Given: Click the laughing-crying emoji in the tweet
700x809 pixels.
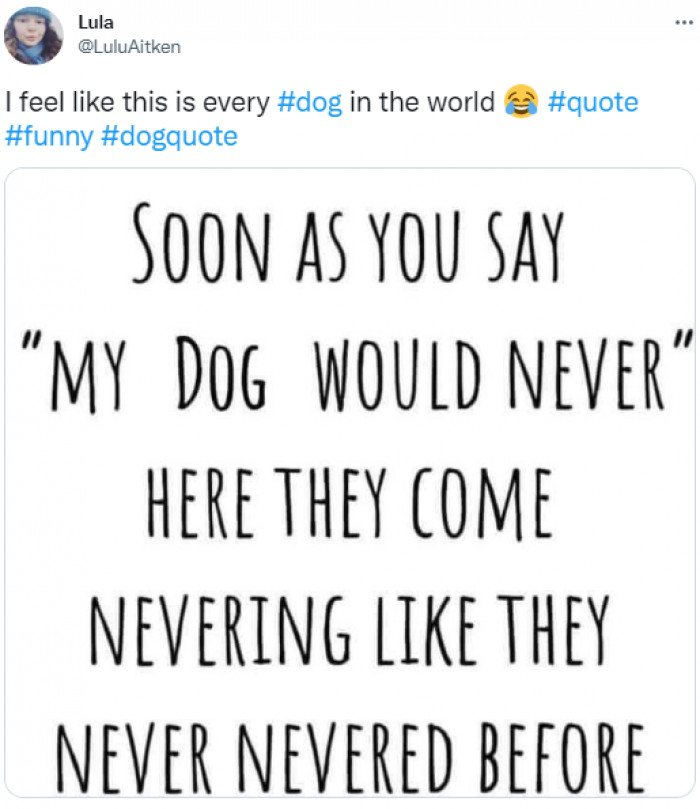Looking at the screenshot, I should (x=521, y=102).
